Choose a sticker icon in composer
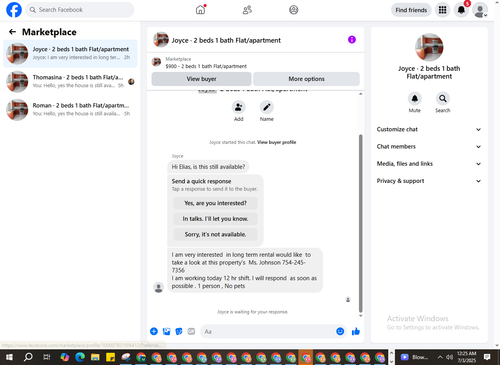 coord(179,331)
